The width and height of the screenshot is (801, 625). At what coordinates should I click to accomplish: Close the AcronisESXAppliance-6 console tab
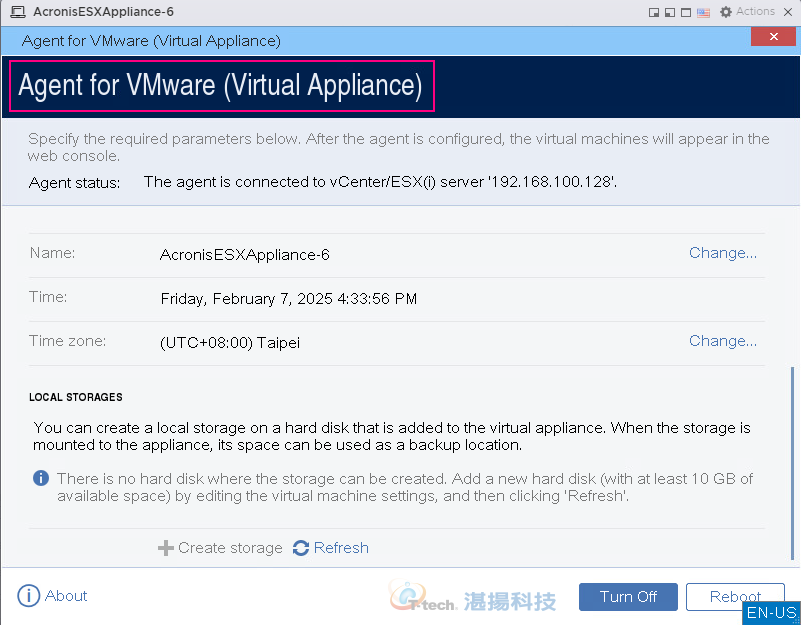[788, 12]
